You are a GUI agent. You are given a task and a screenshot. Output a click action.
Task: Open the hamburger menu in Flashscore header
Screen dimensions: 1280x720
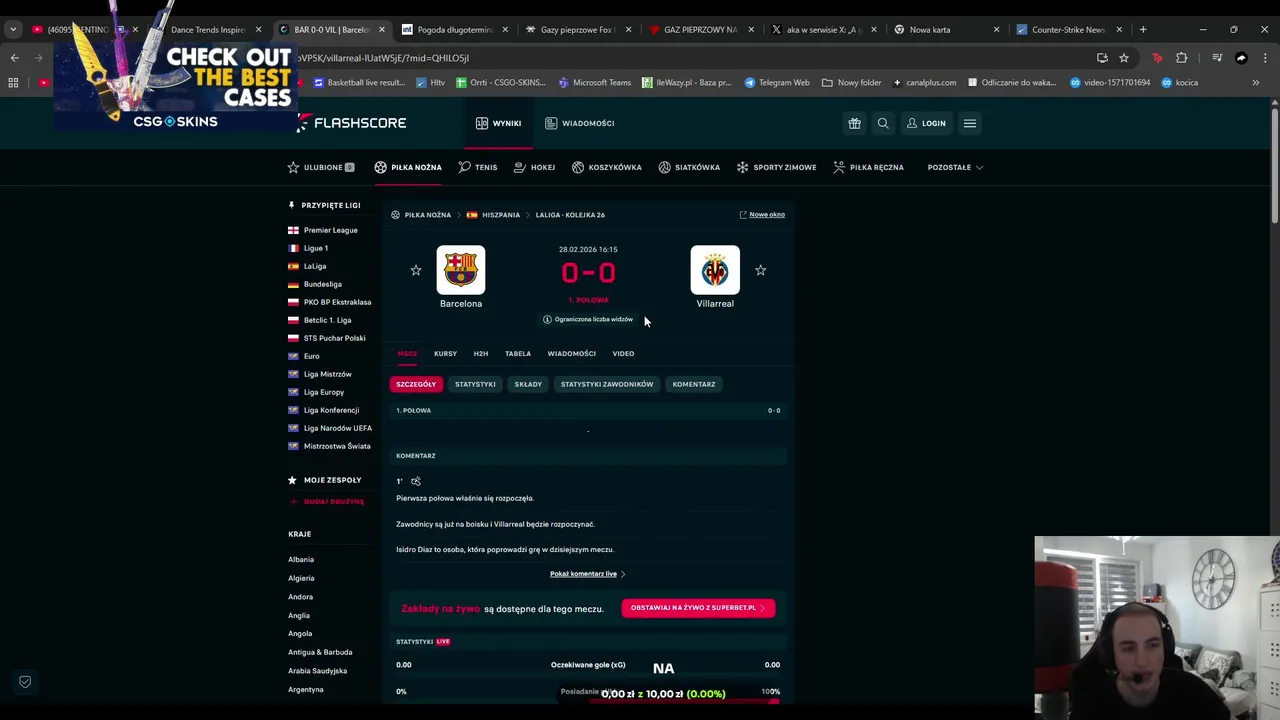tap(969, 123)
